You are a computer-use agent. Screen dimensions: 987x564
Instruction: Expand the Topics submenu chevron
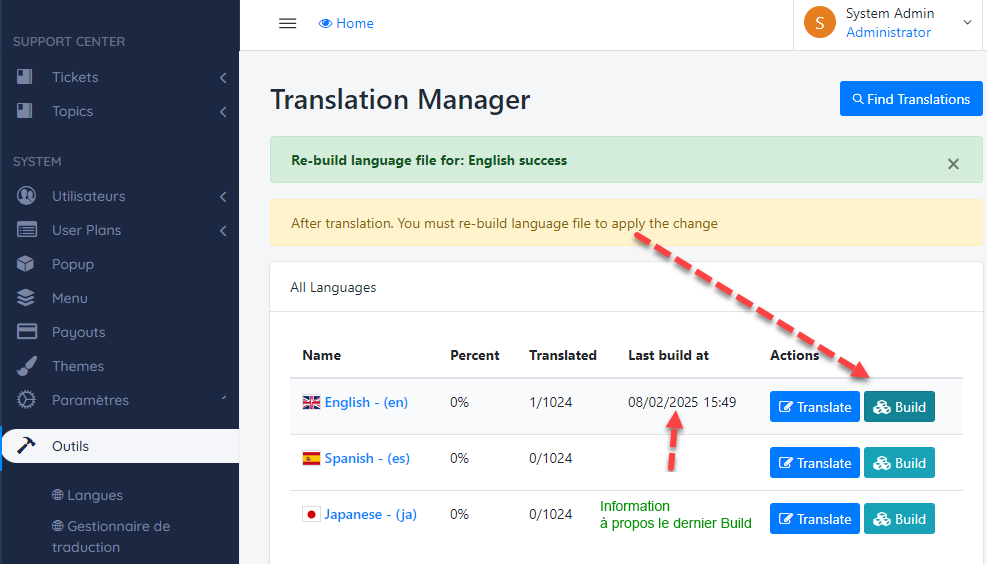pyautogui.click(x=222, y=112)
